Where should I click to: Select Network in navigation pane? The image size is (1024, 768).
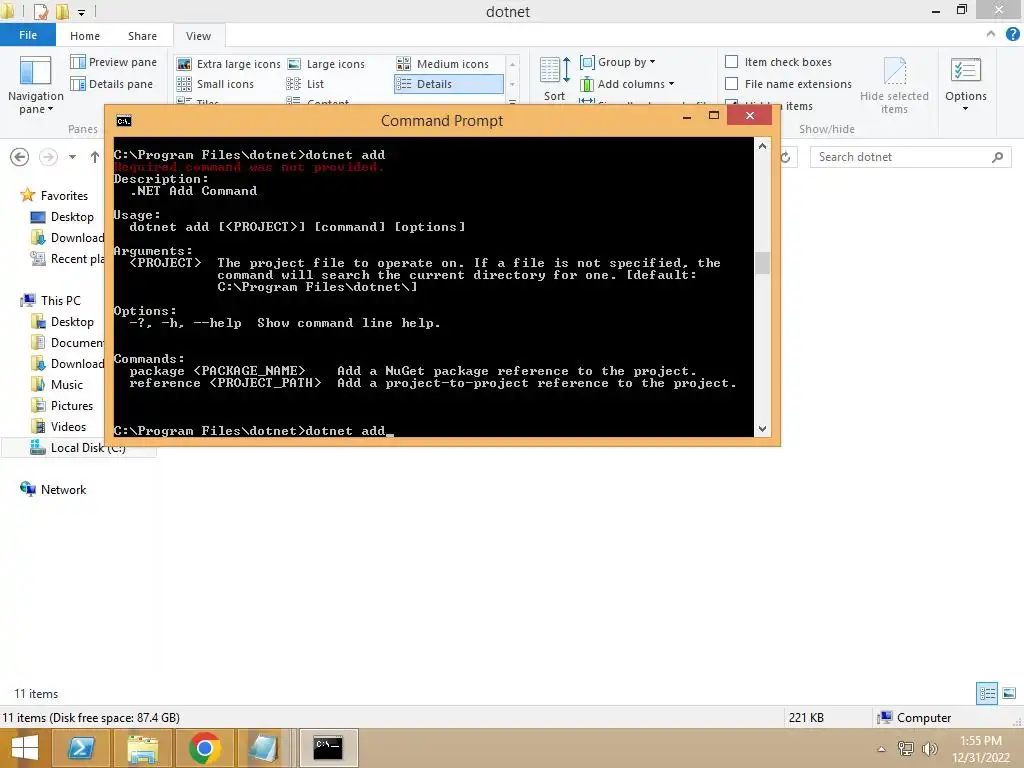[x=54, y=490]
